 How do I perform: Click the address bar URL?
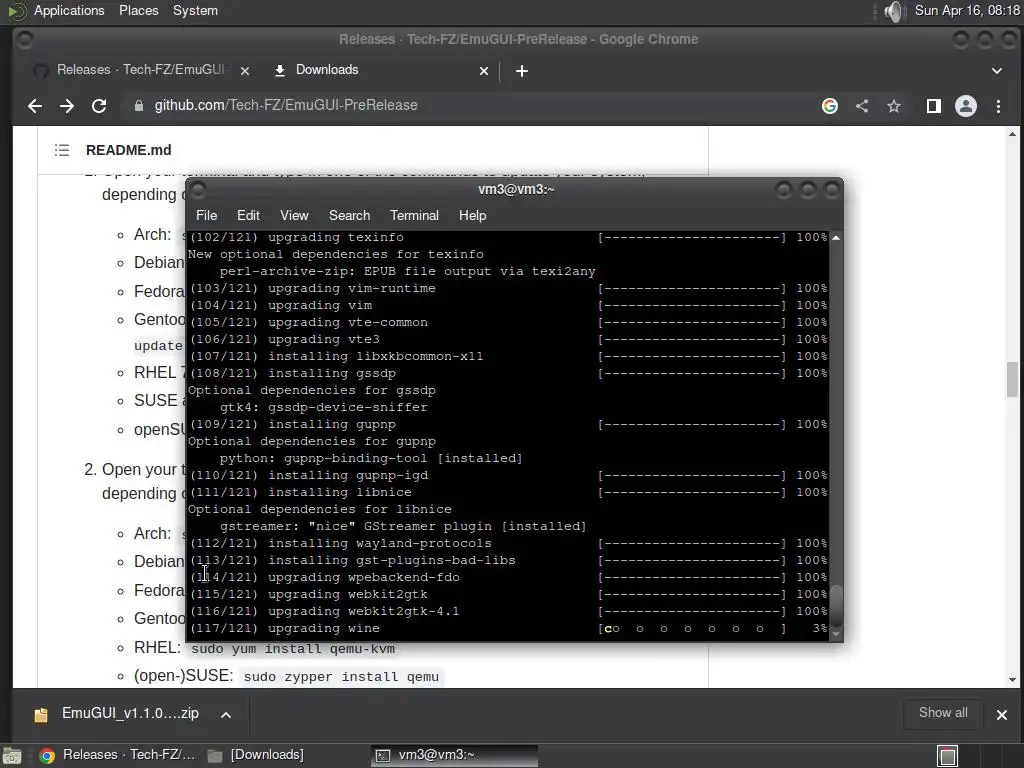tap(286, 105)
